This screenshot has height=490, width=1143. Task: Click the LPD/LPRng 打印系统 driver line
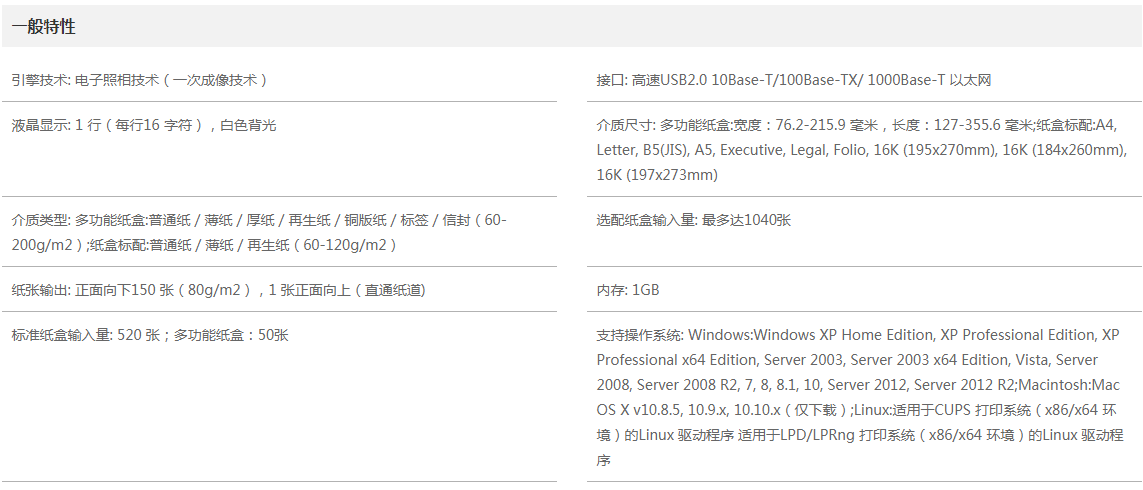pos(859,435)
